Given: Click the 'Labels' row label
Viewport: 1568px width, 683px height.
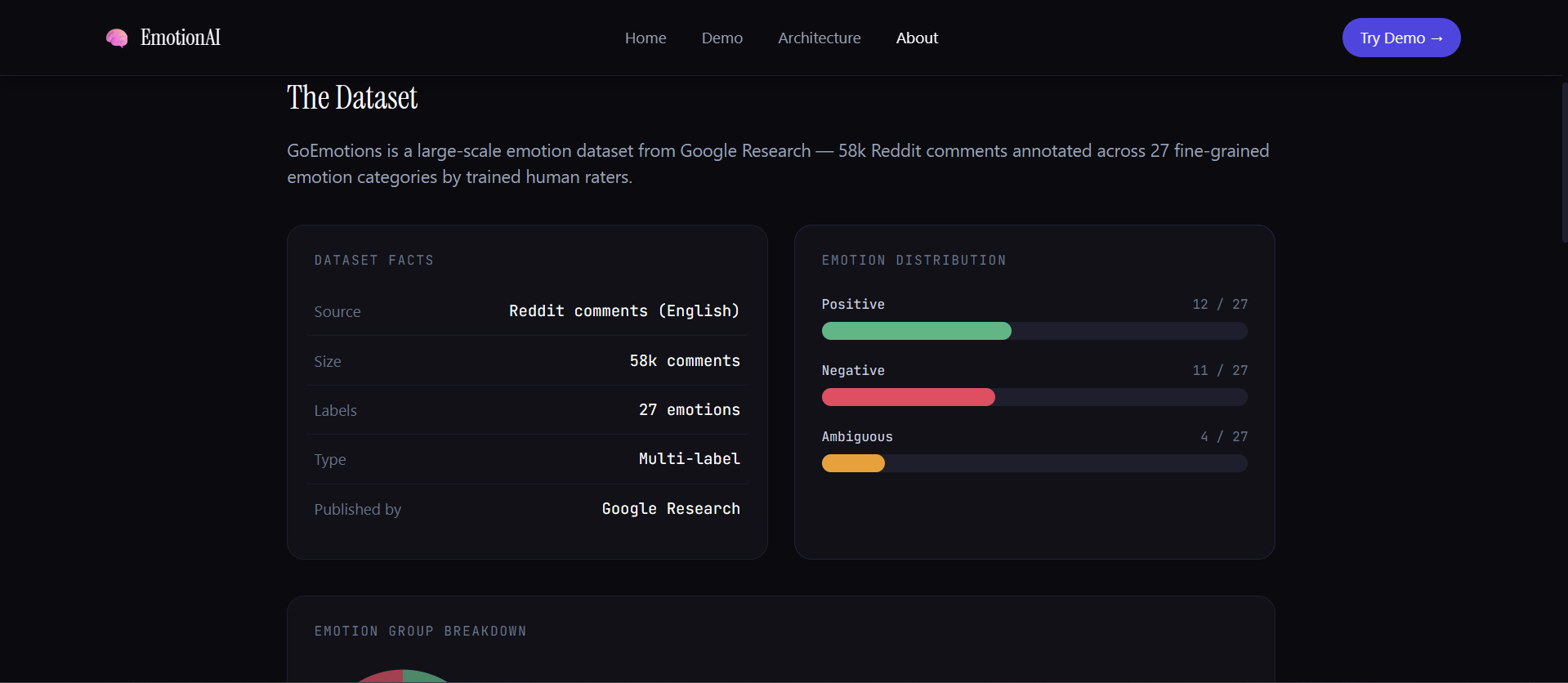Looking at the screenshot, I should pos(336,410).
